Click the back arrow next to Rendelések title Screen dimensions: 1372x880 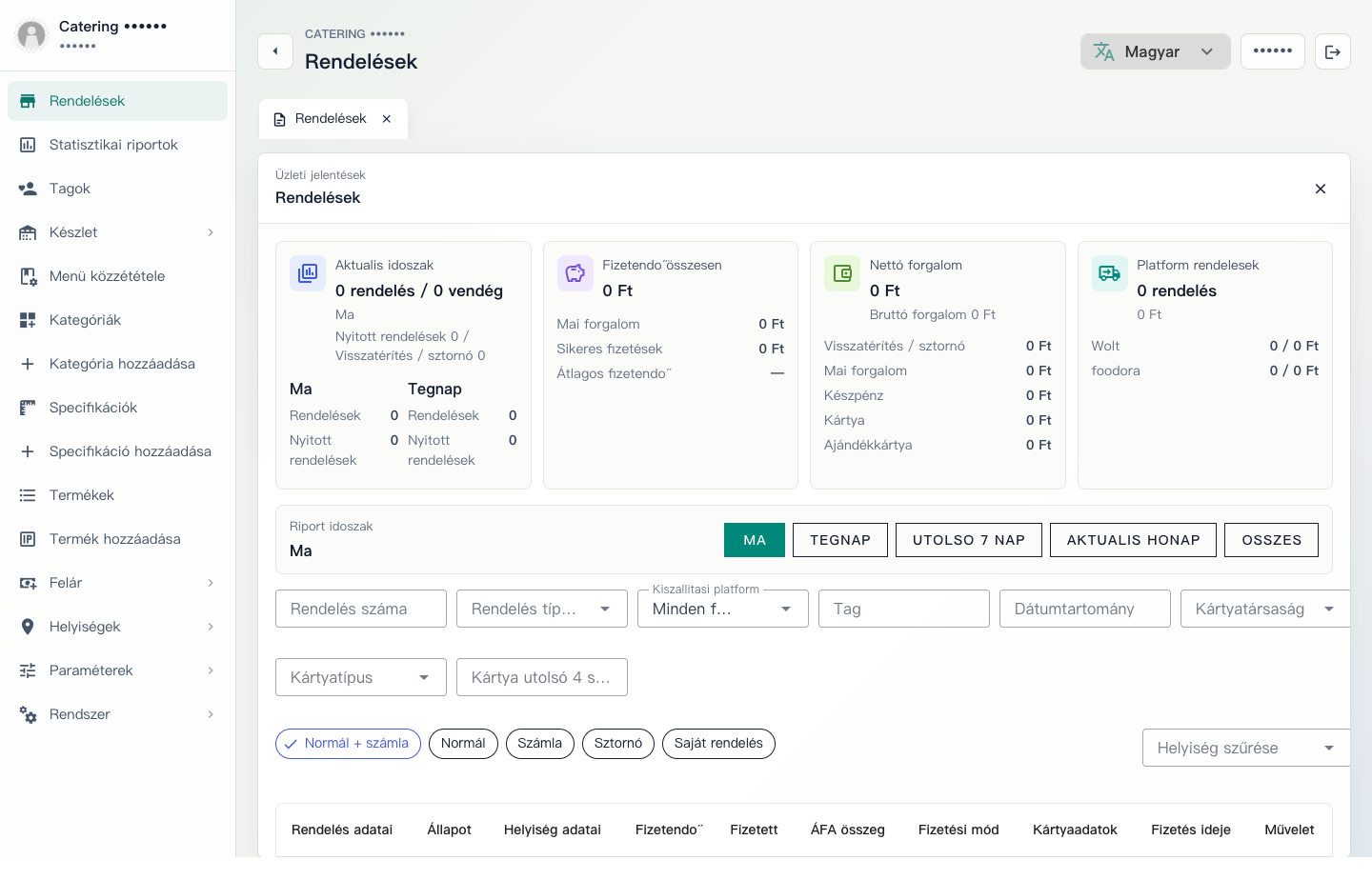pyautogui.click(x=275, y=51)
